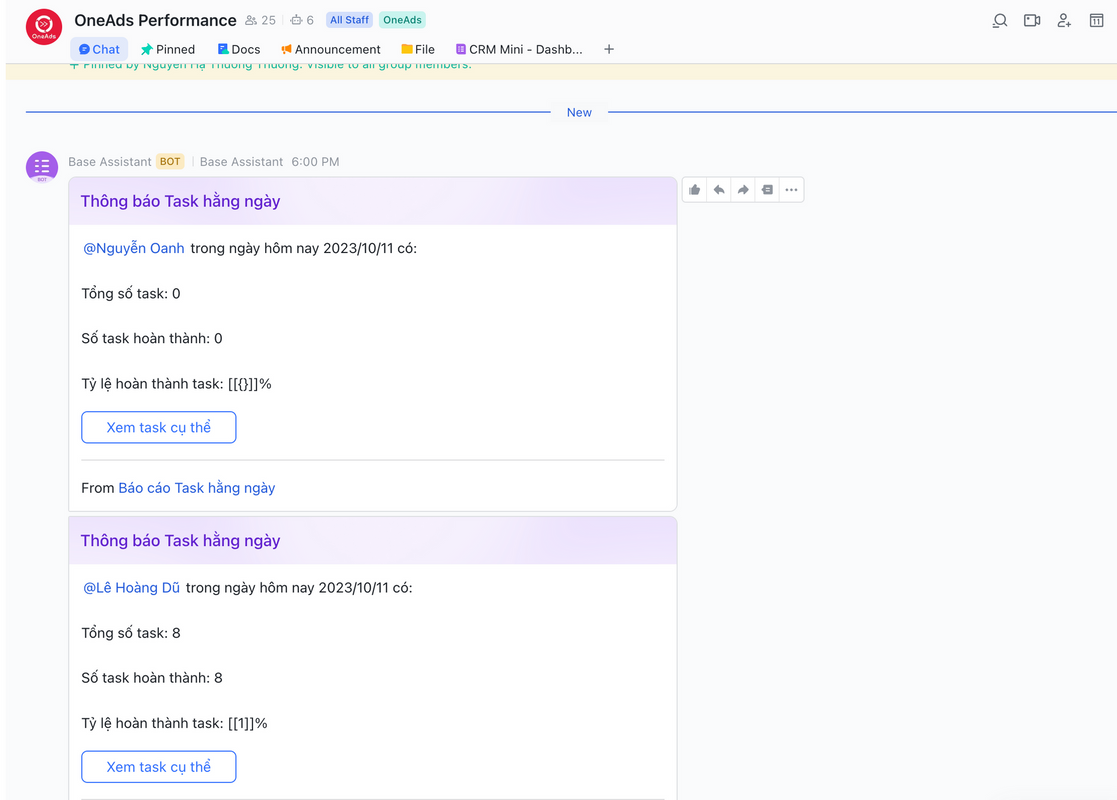Click the message action icon beside forward
The width and height of the screenshot is (1117, 800).
pos(767,189)
